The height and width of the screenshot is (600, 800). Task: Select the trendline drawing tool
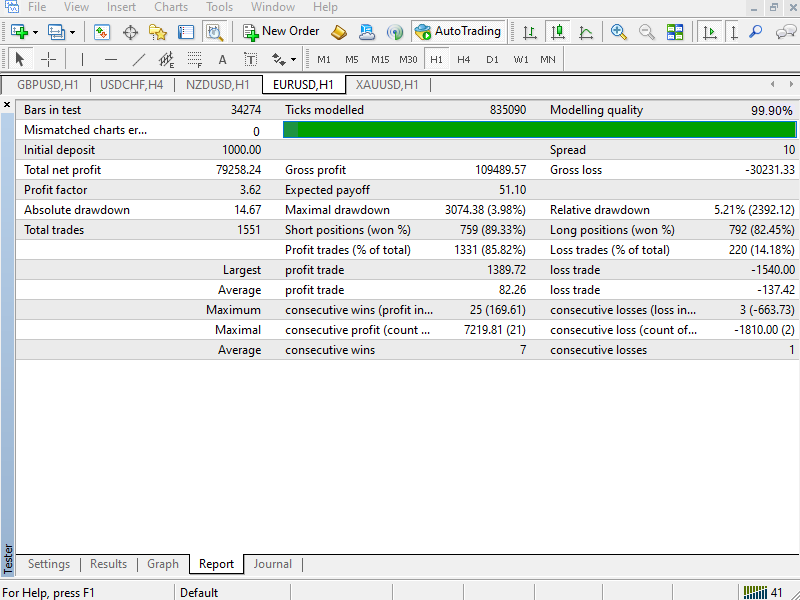[x=138, y=60]
